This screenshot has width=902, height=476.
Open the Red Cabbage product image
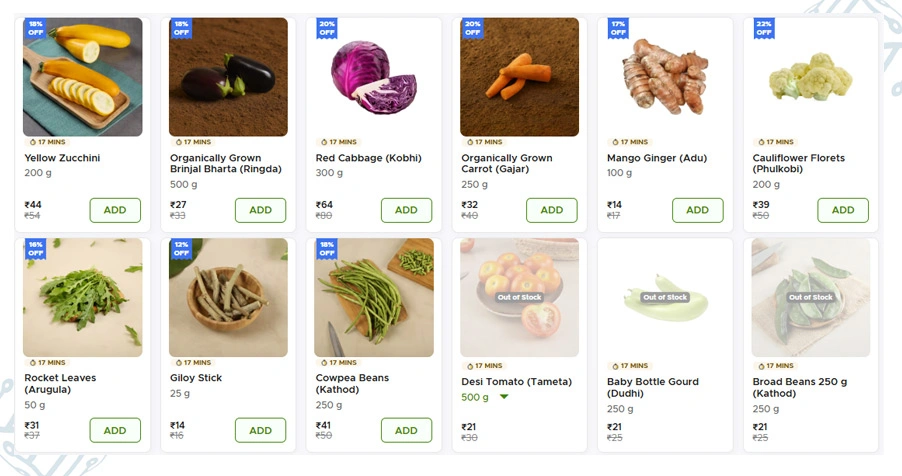click(x=374, y=77)
